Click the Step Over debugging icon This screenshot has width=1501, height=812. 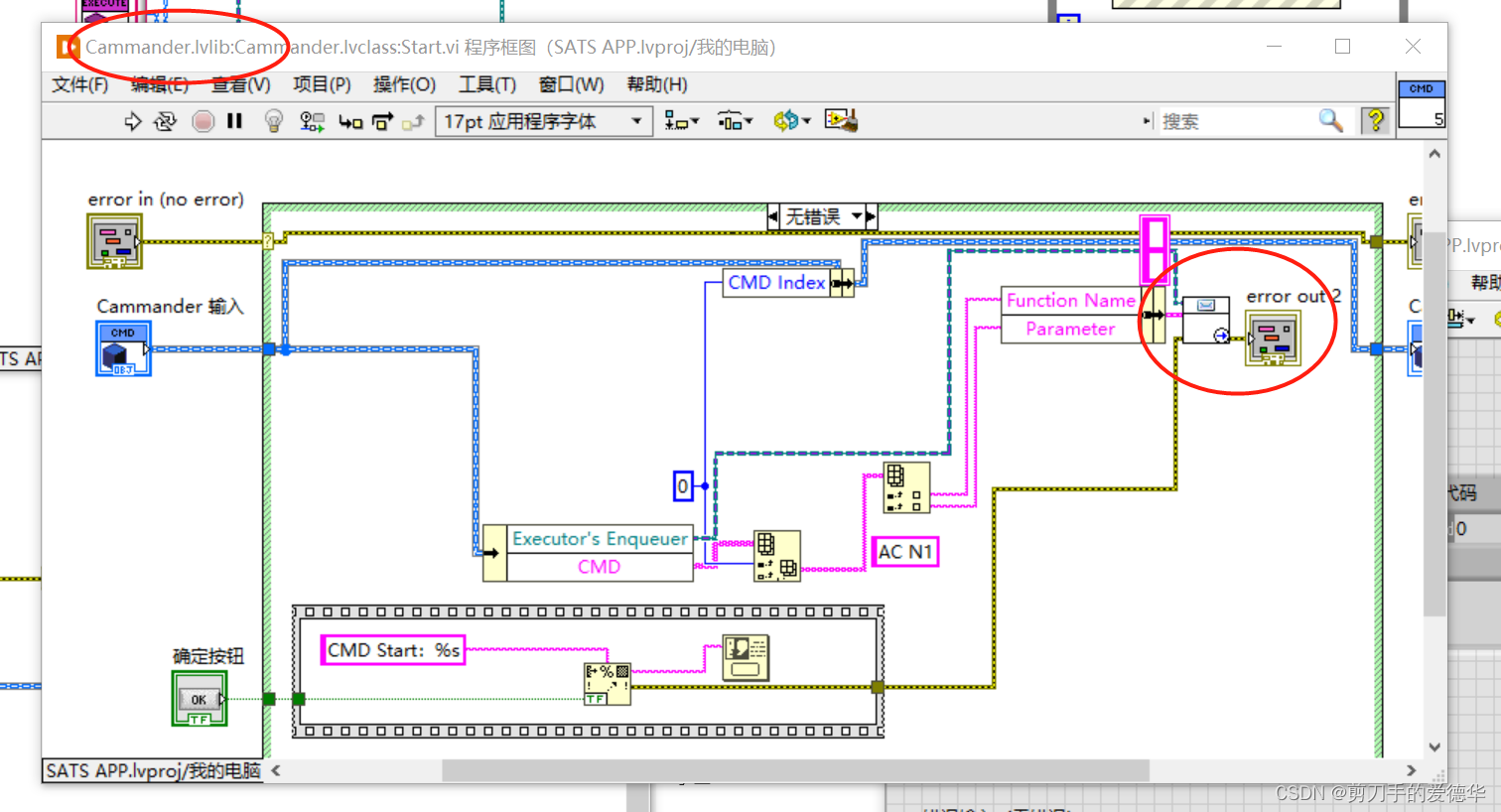[x=382, y=120]
